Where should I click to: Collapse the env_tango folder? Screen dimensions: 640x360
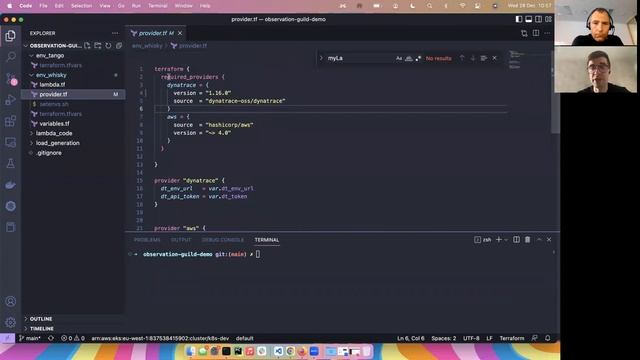(x=50, y=56)
